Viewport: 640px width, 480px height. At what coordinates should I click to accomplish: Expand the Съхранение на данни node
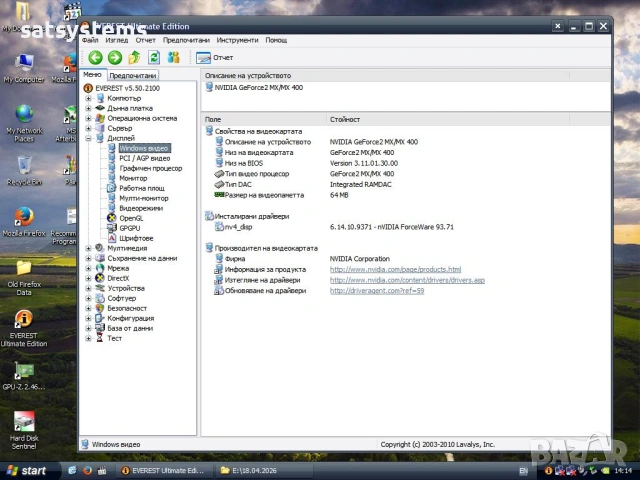[88, 258]
